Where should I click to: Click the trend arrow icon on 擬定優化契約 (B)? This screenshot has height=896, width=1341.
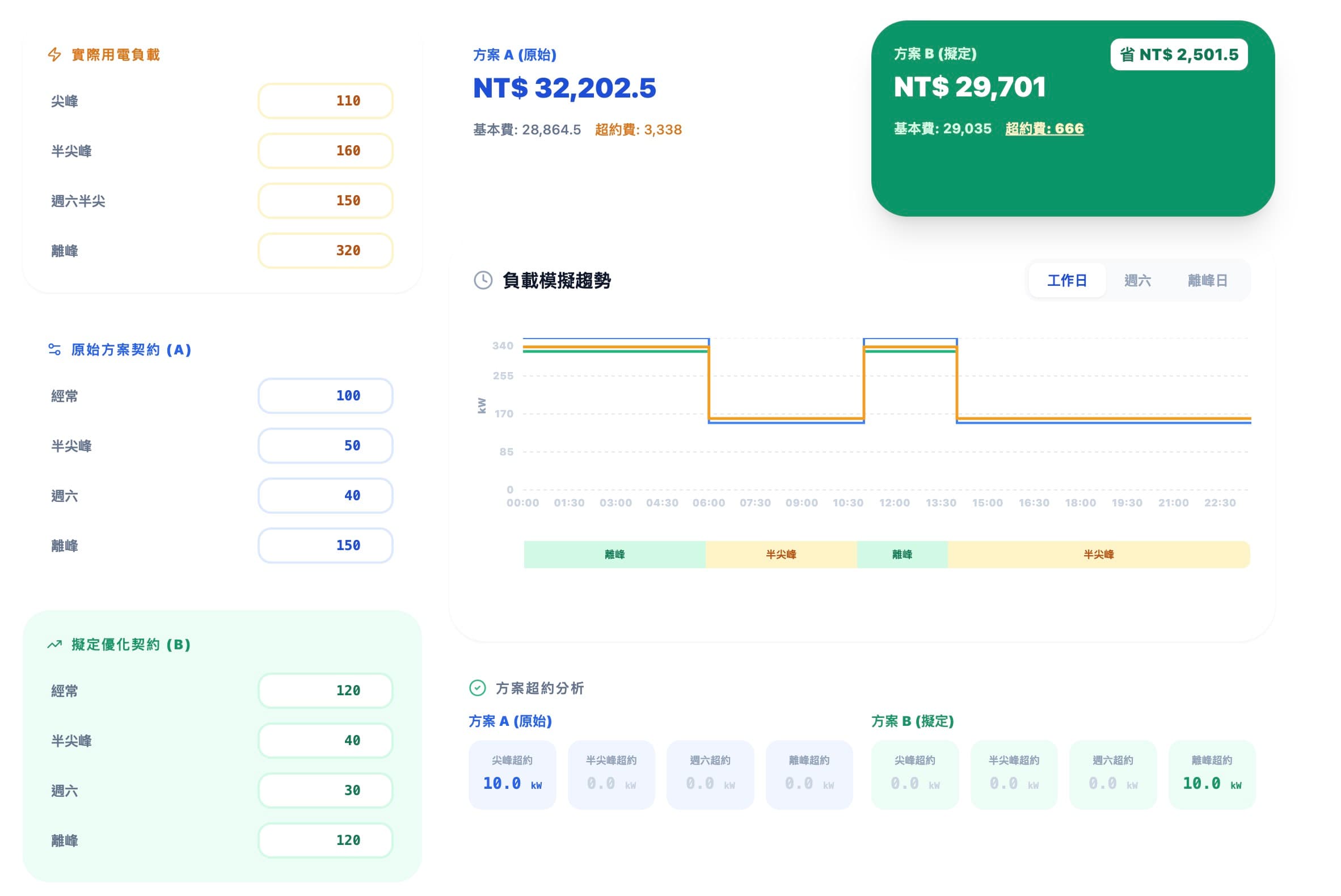pos(54,644)
